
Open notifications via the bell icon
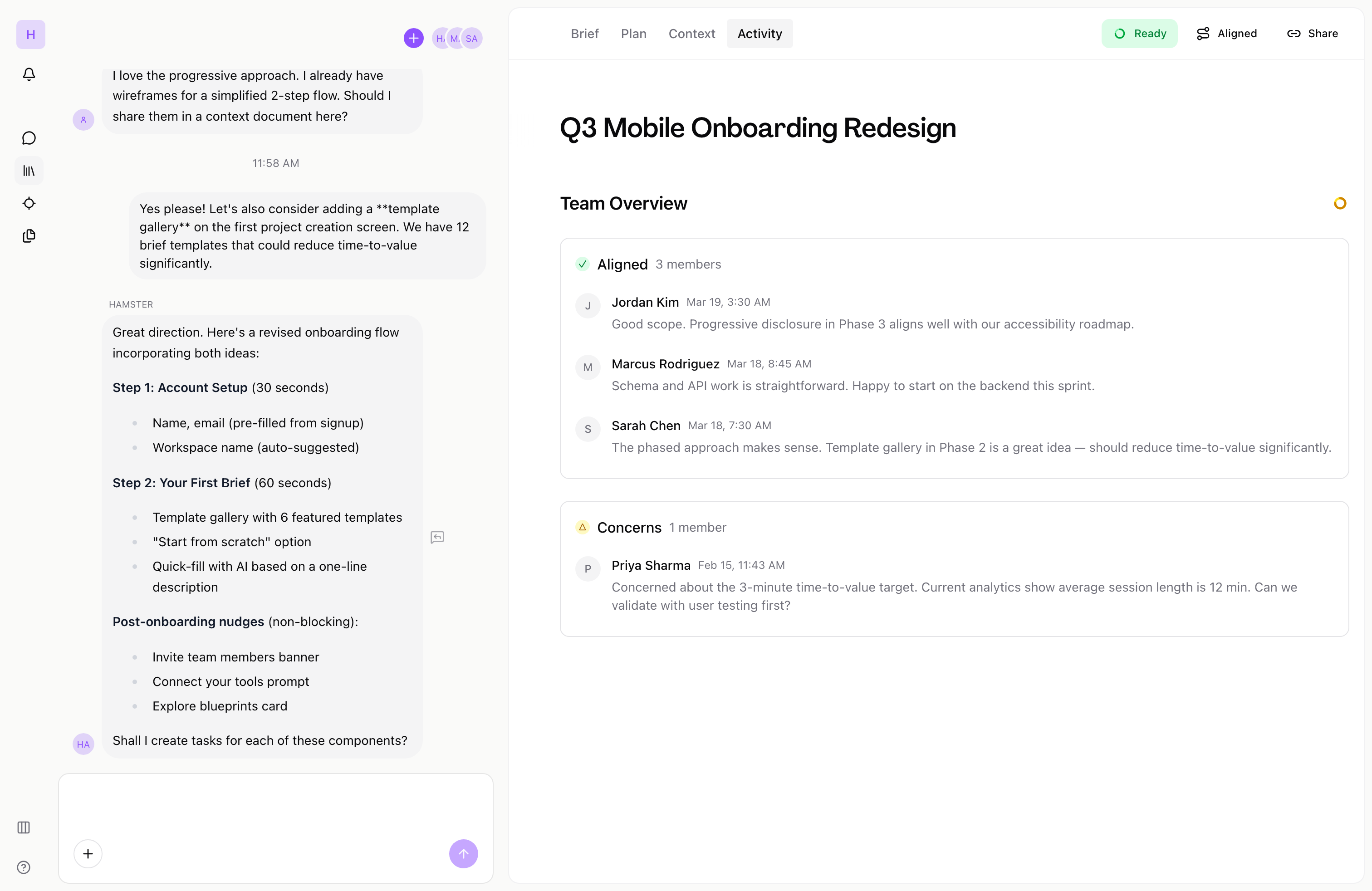point(29,74)
